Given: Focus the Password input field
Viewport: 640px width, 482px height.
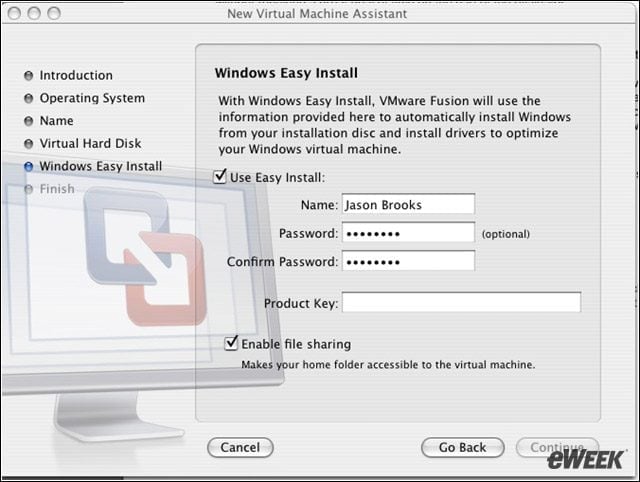Looking at the screenshot, I should 408,233.
